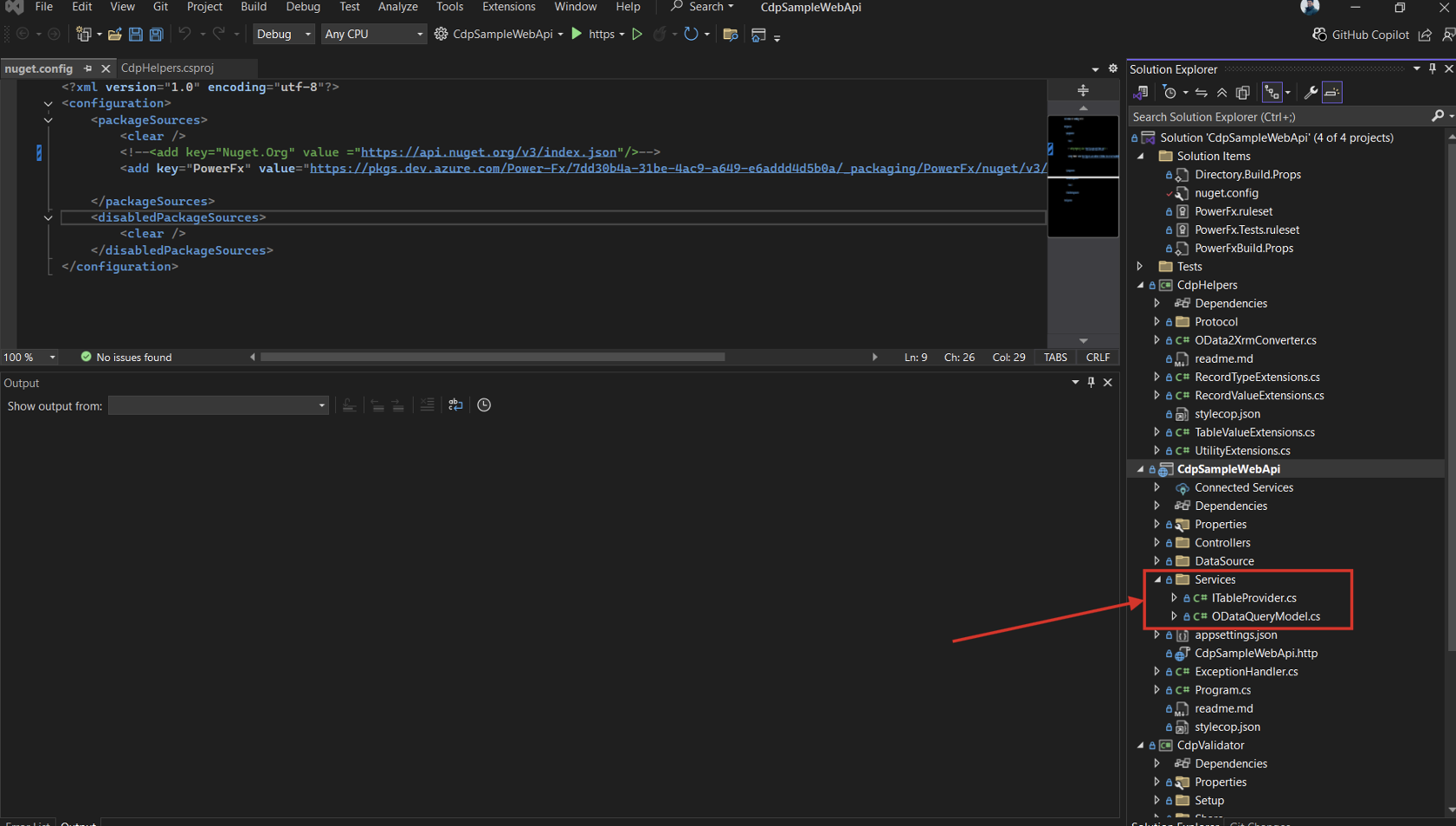
Task: Expand the DataSource folder
Action: 1157,561
